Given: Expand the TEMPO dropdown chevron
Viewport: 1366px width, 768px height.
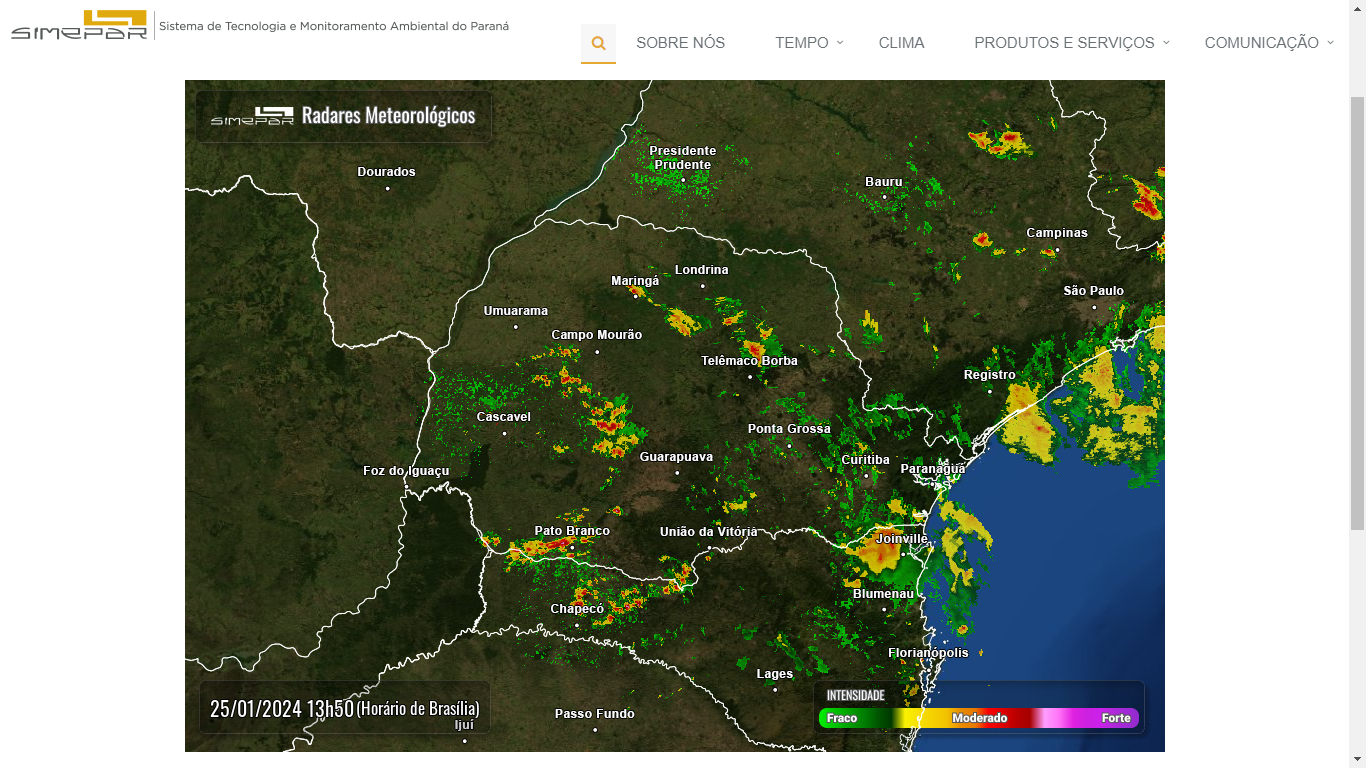Looking at the screenshot, I should [840, 42].
